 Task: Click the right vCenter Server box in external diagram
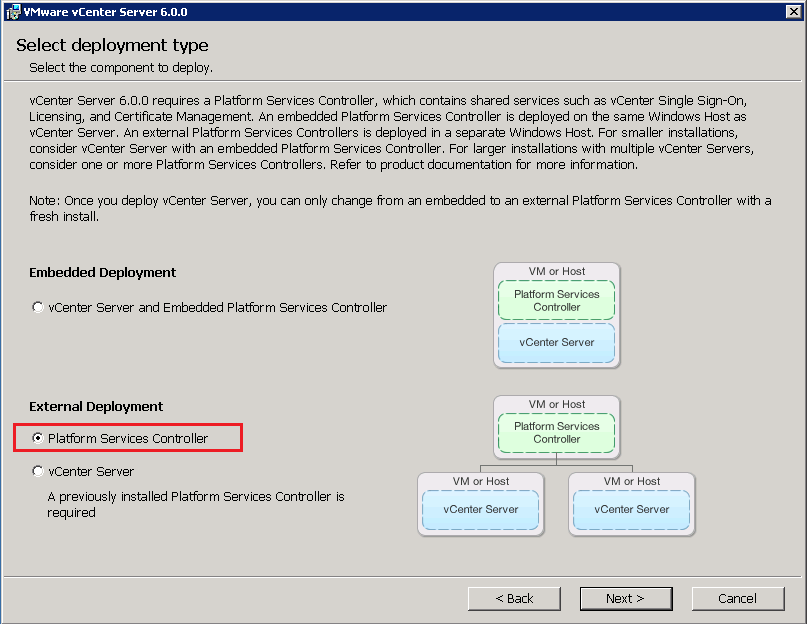(632, 510)
